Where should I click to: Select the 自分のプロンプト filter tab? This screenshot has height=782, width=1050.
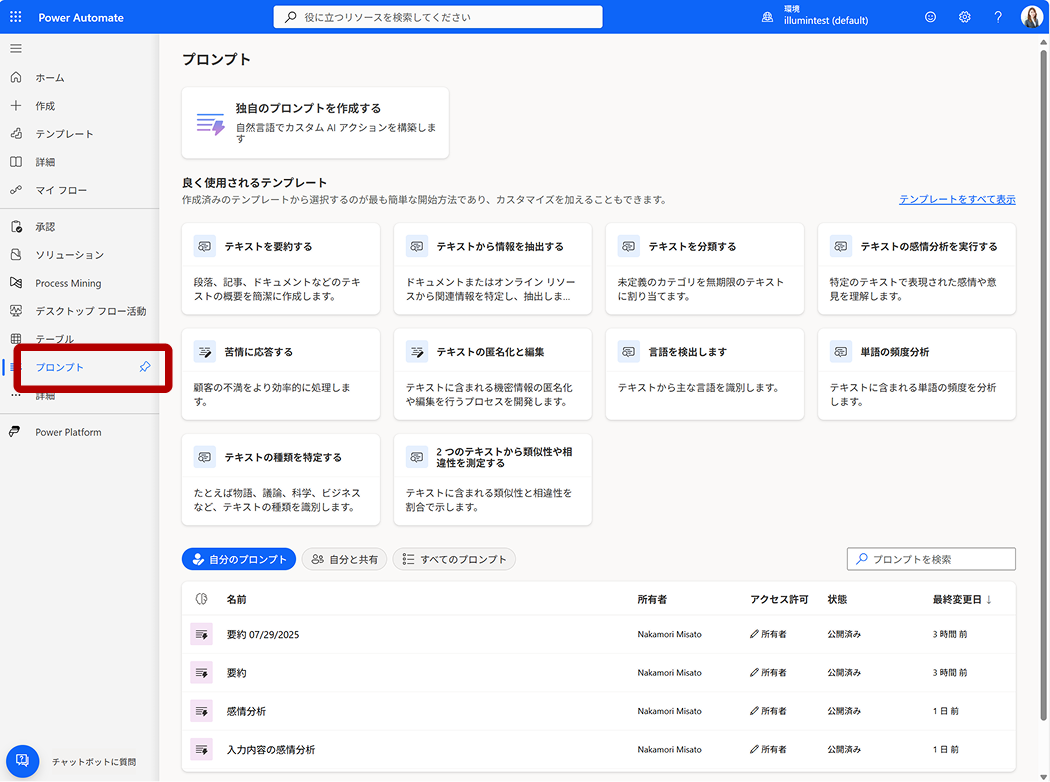pyautogui.click(x=239, y=559)
